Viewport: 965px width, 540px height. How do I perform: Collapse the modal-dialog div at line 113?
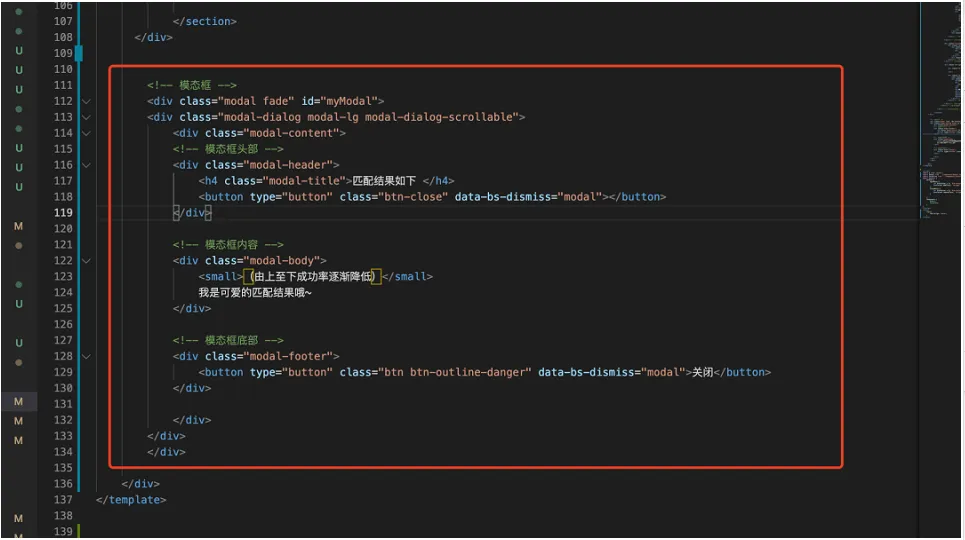[86, 117]
